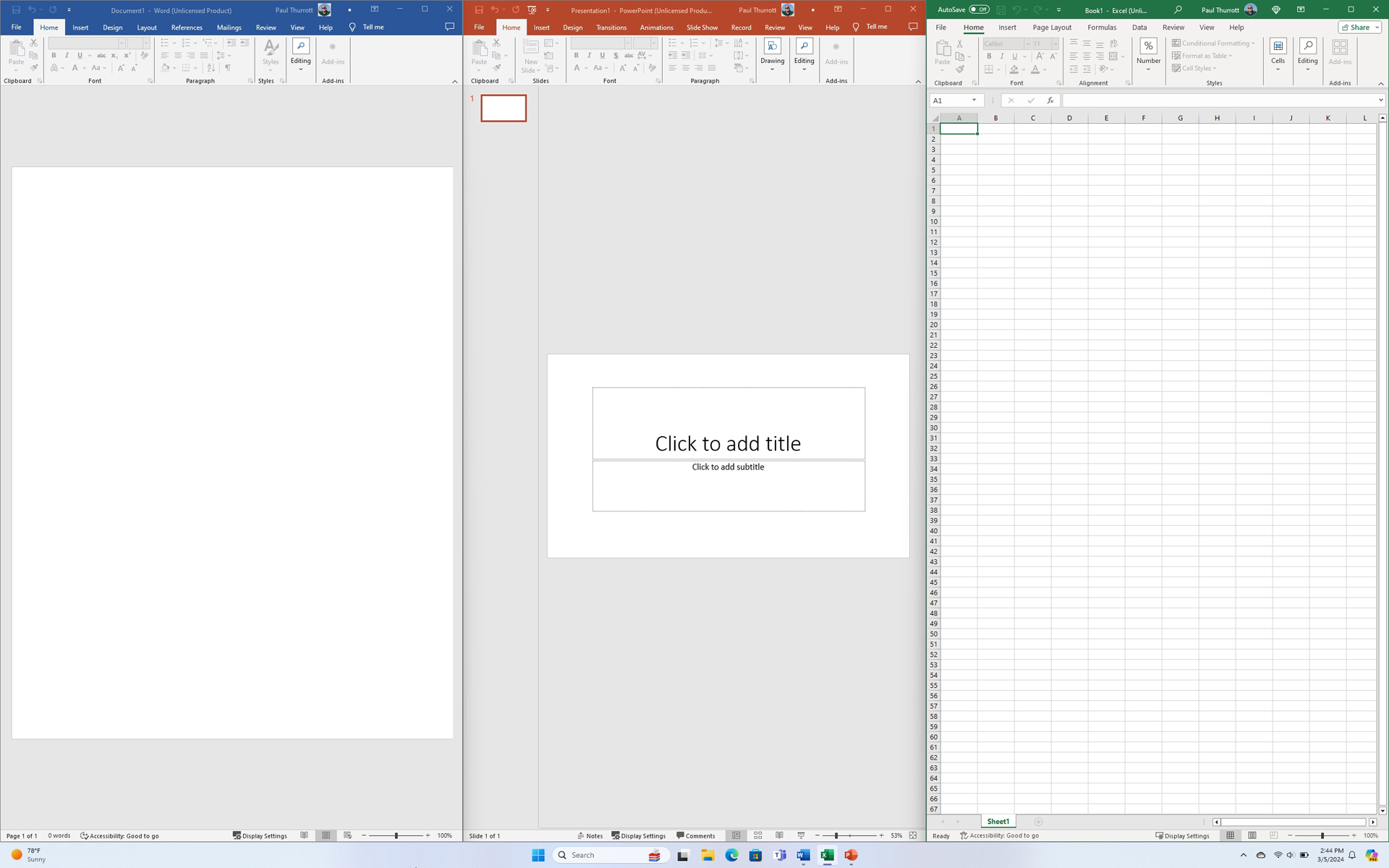Viewport: 1389px width, 868px height.
Task: Click the Word Styles gallery icon
Action: coord(271,50)
